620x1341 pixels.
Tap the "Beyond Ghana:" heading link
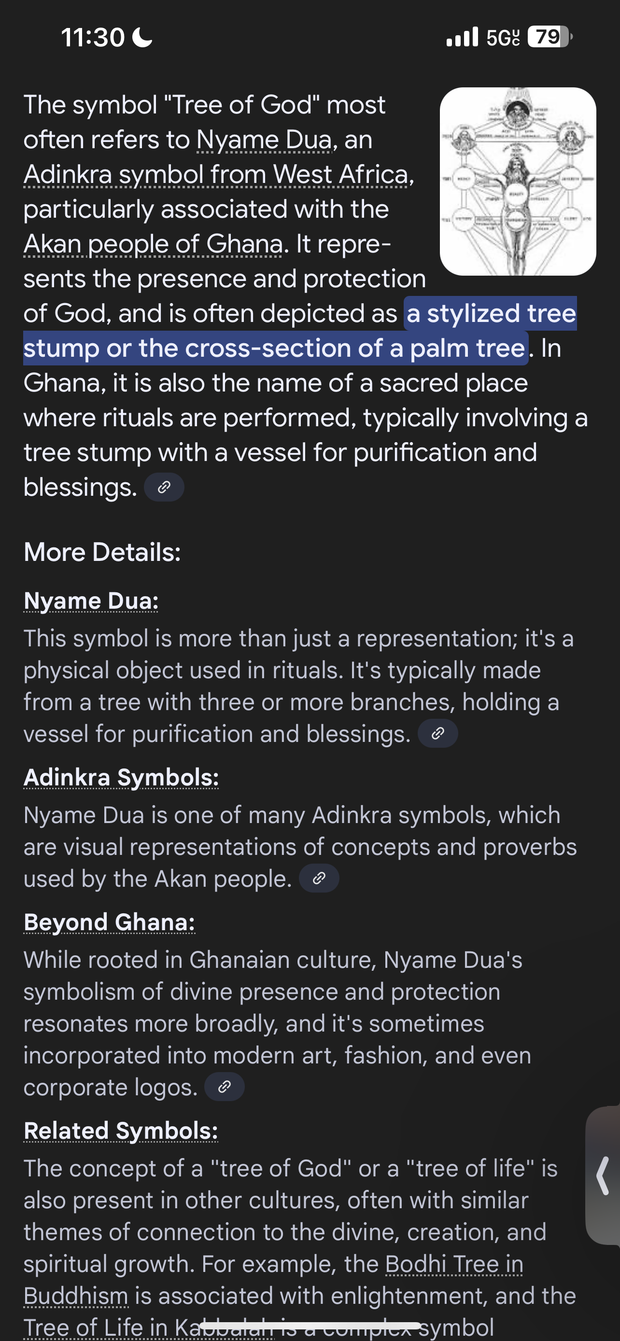(109, 921)
